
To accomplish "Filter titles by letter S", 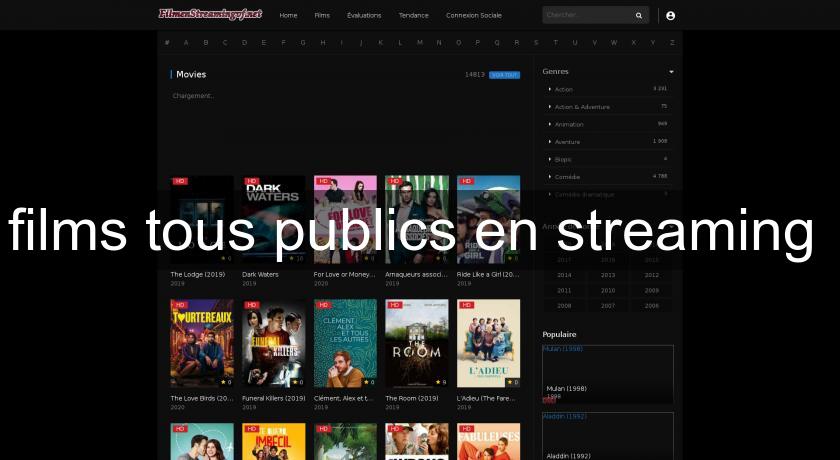I will 536,42.
